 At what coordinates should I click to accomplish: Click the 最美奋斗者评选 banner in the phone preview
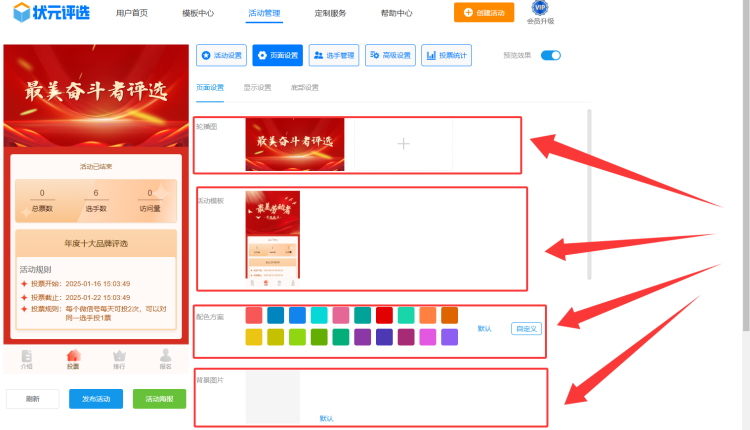tap(96, 96)
